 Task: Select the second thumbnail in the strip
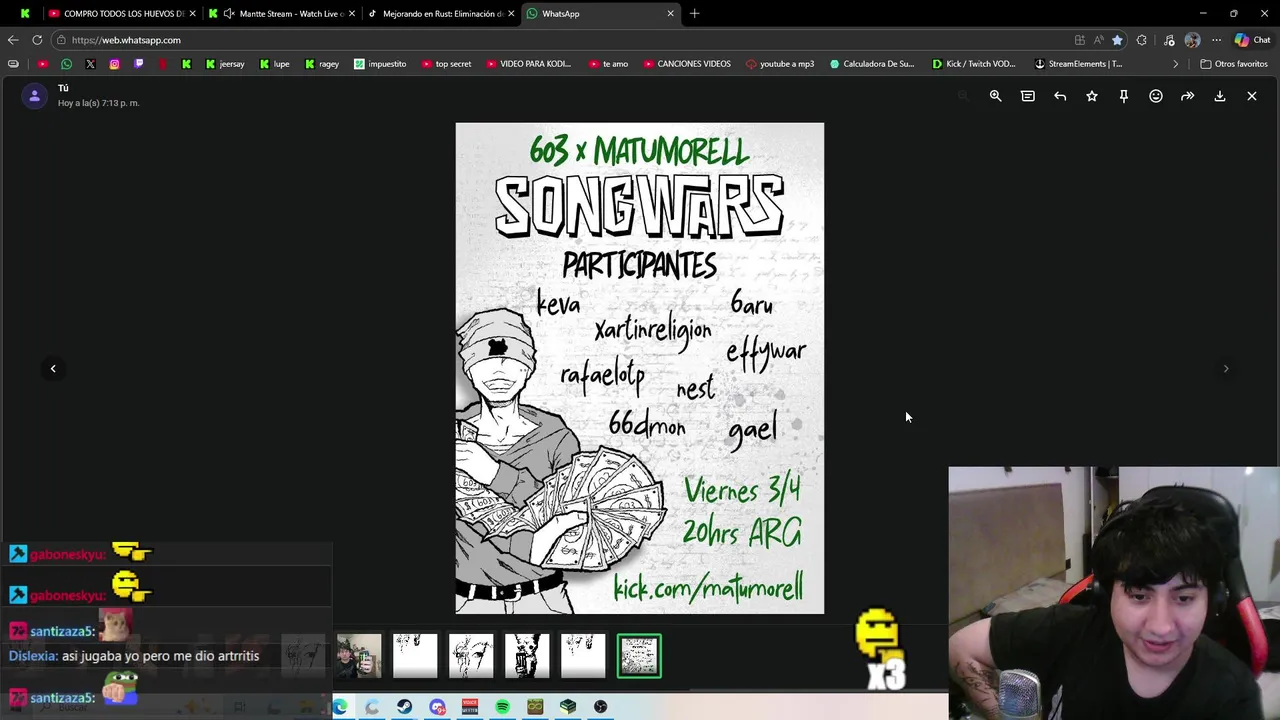tap(415, 656)
